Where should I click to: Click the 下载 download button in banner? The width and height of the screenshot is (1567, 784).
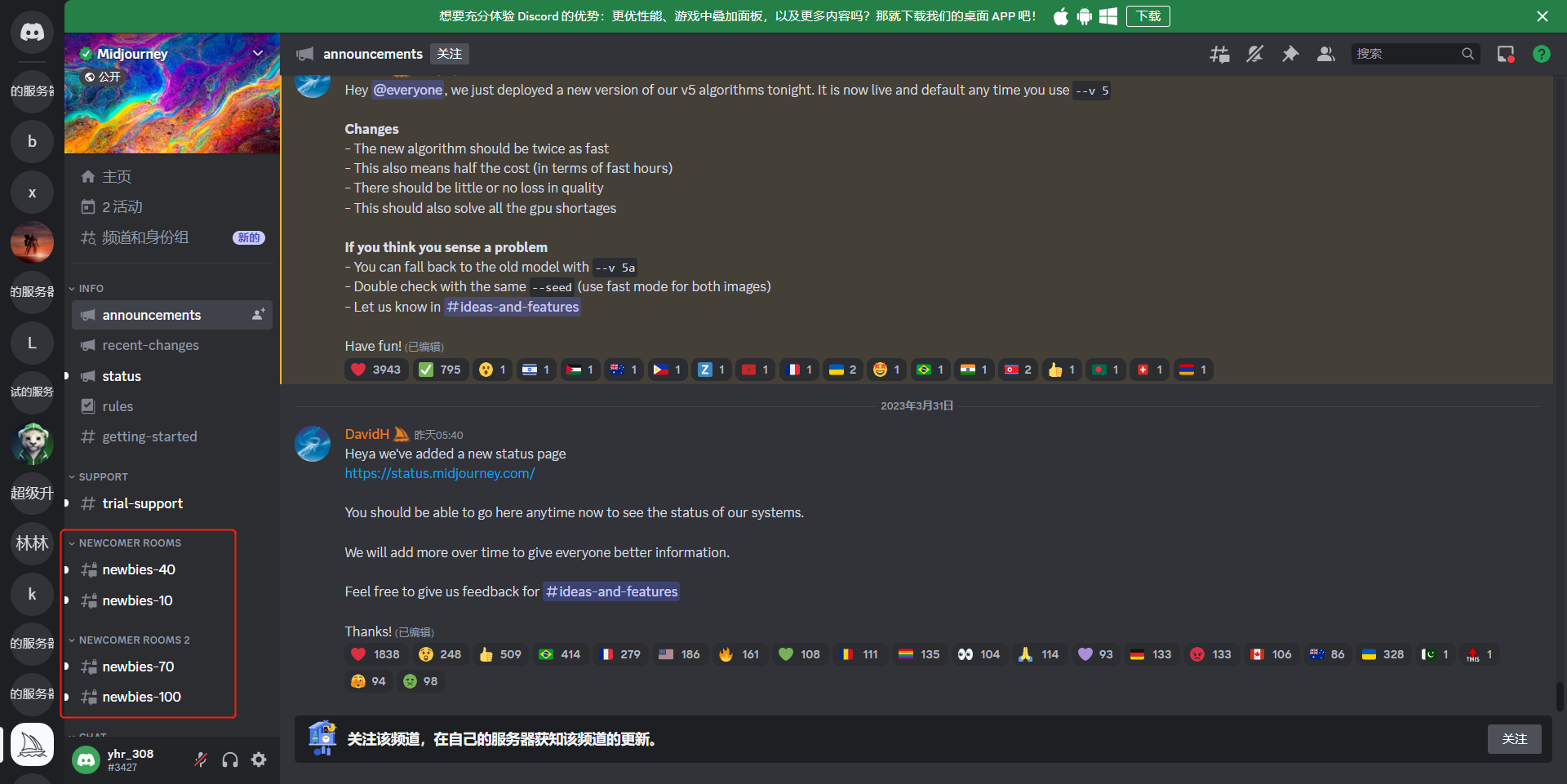(1148, 16)
